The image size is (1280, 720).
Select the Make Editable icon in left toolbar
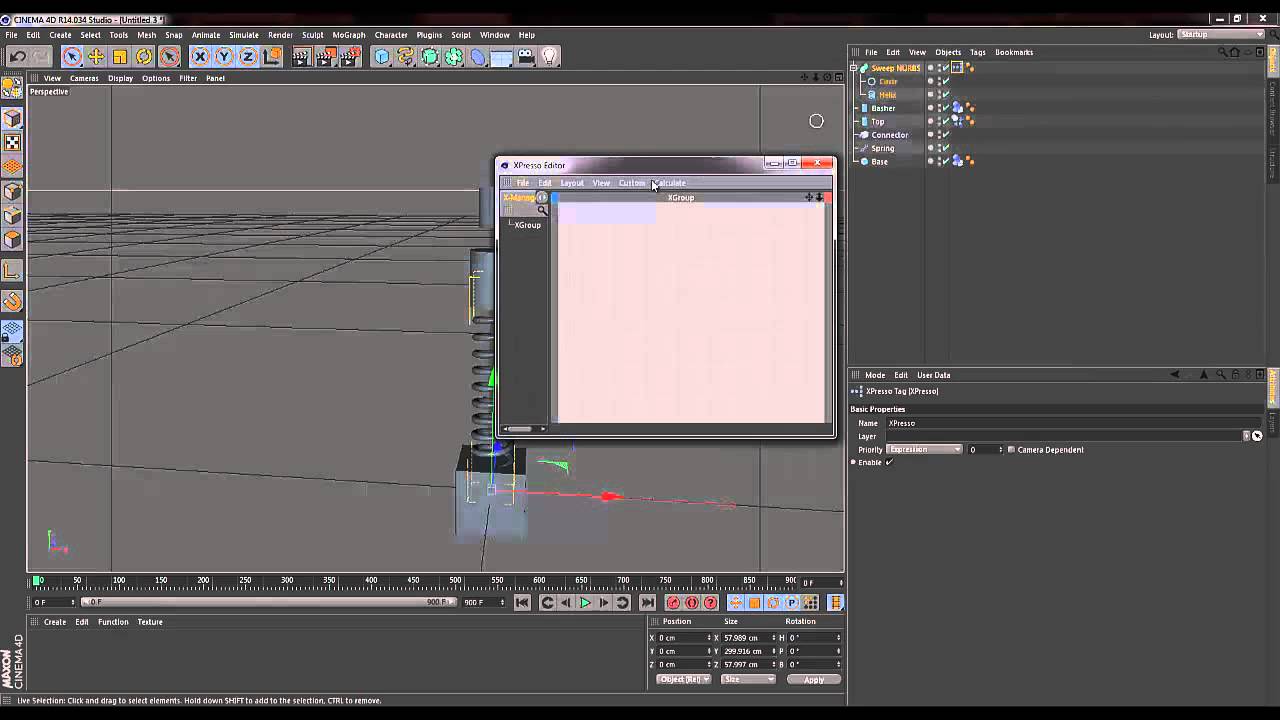pos(12,90)
